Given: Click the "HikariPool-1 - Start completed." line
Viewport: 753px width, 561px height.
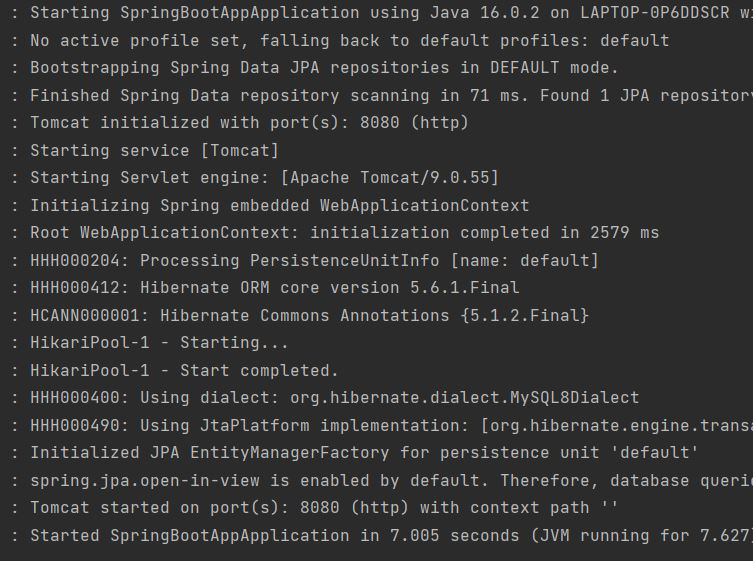Looking at the screenshot, I should (184, 370).
